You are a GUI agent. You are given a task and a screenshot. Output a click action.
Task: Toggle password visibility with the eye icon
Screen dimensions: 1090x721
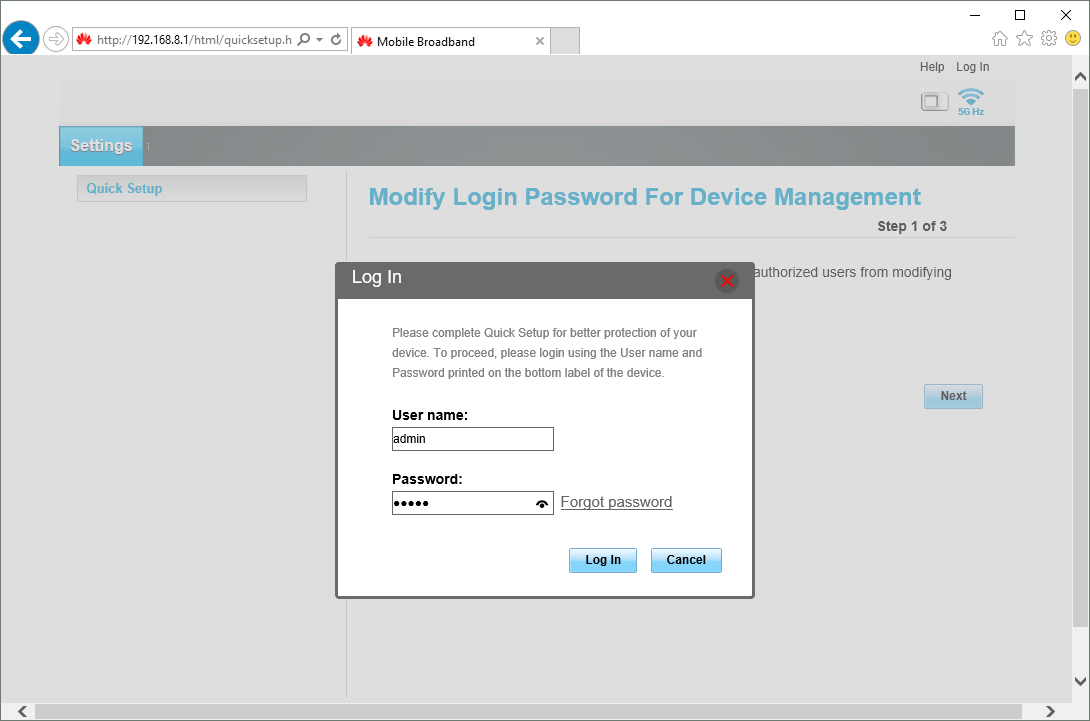click(542, 503)
